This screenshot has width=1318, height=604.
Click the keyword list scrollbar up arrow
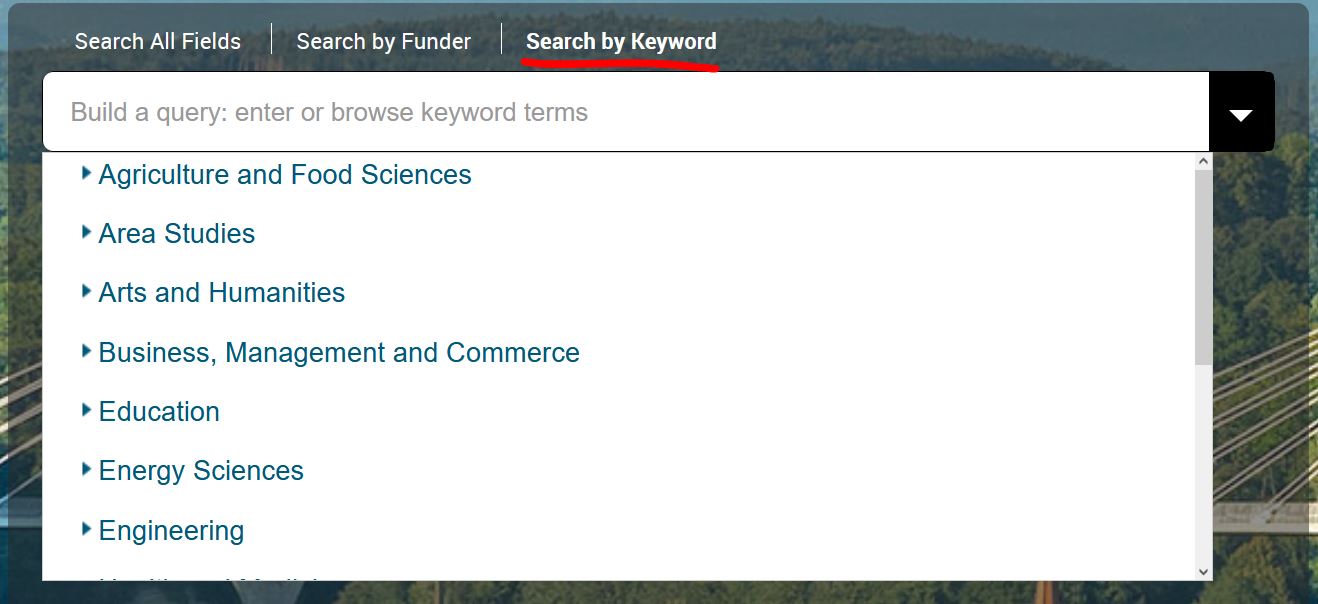[1203, 161]
